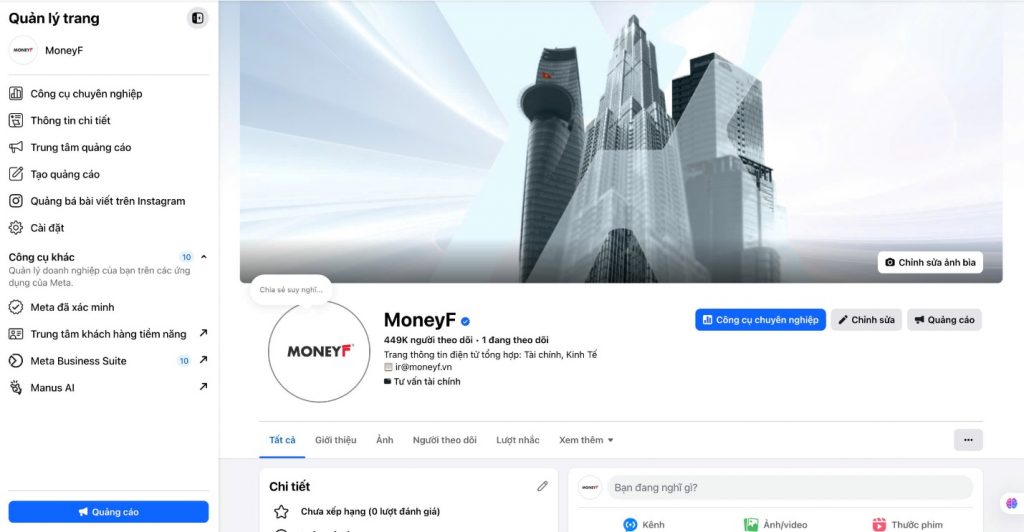Switch to Giới thiệu tab
Screen dimensions: 1024x532
(336, 440)
